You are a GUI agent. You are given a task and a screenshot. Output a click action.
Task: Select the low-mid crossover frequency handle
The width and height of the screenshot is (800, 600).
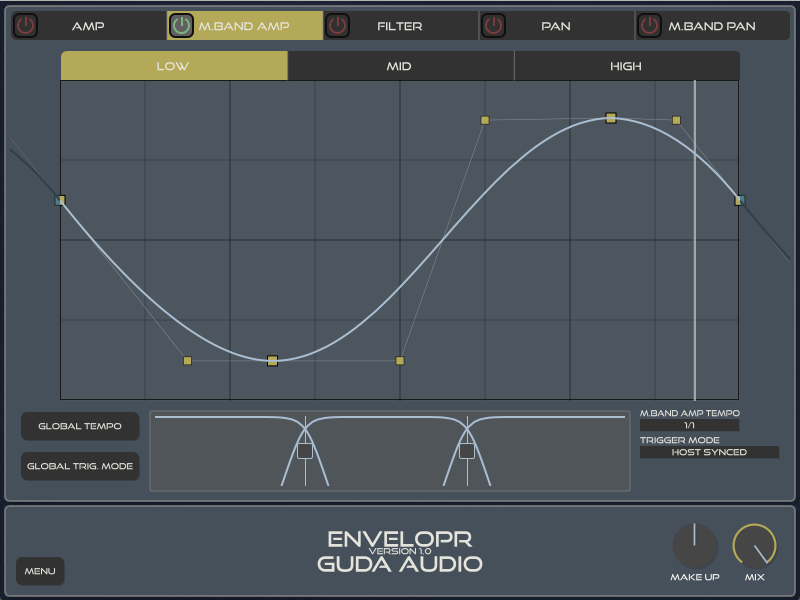coord(305,451)
